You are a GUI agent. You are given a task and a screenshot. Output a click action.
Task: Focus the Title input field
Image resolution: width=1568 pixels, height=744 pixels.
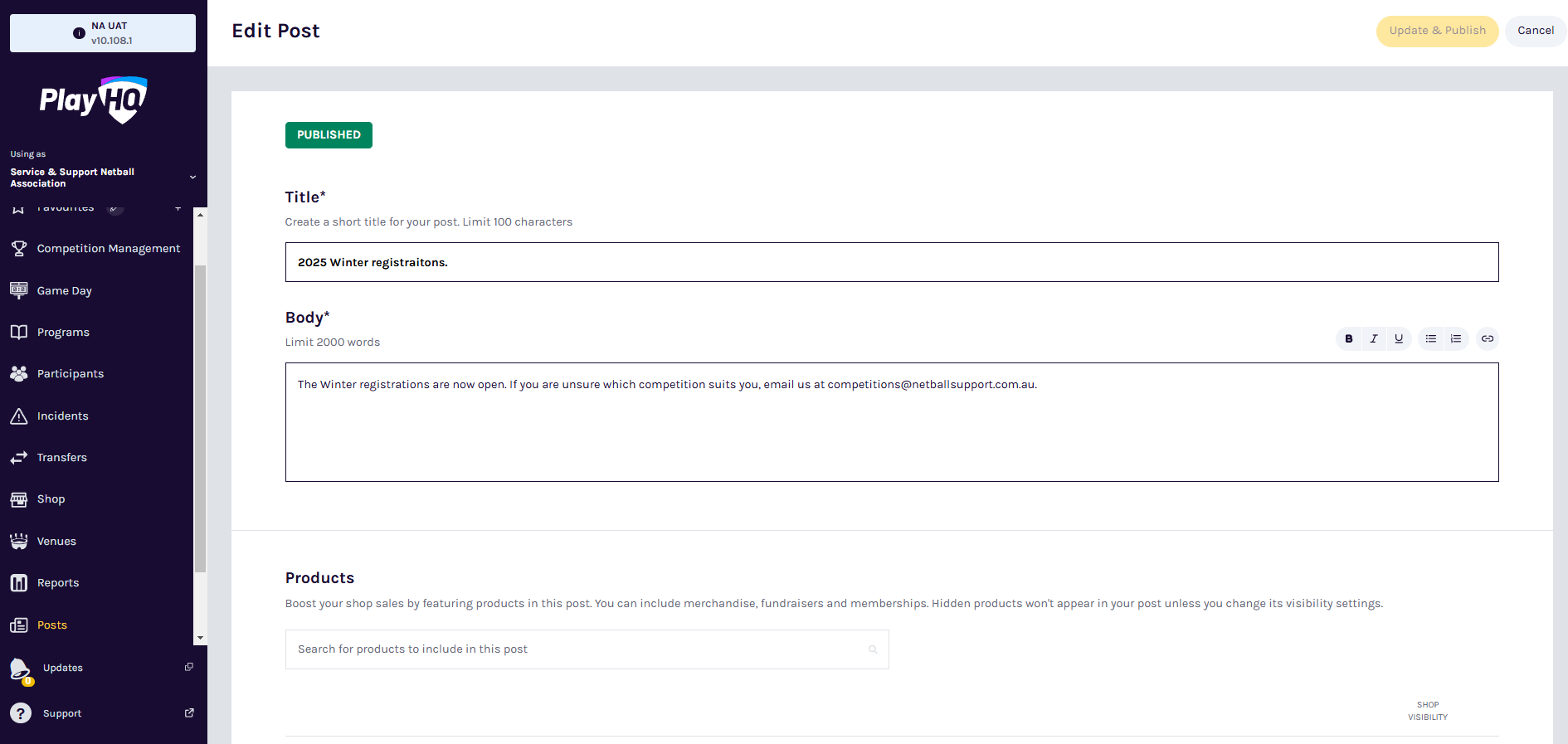892,262
